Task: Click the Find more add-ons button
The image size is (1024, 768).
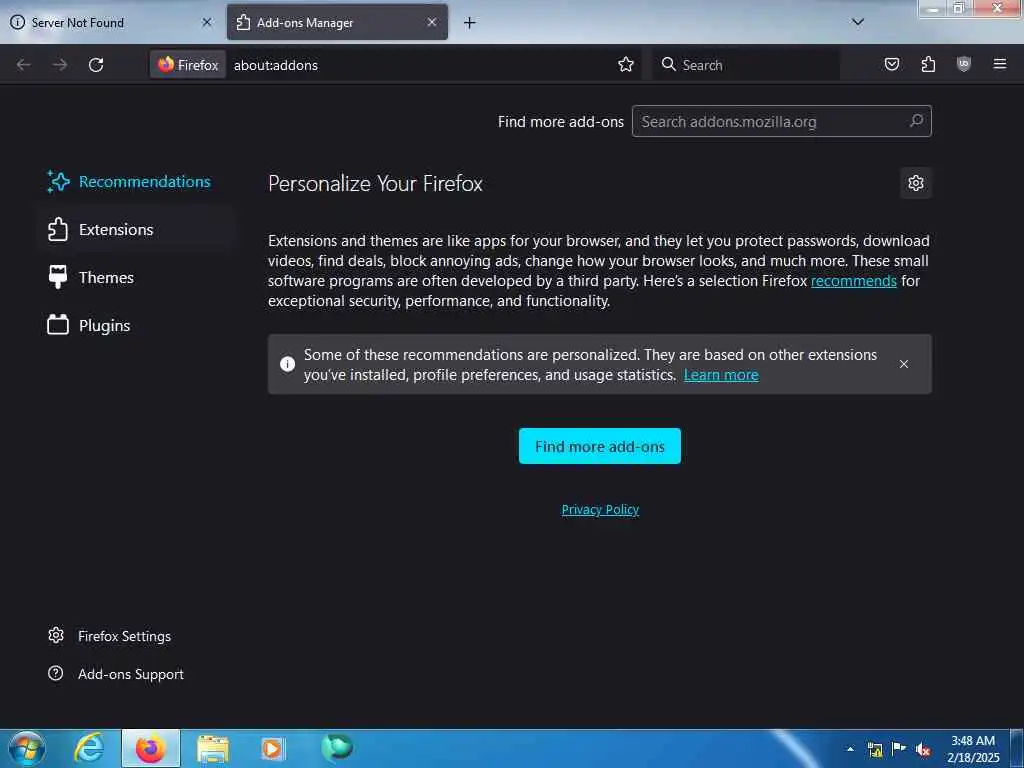Action: (600, 446)
